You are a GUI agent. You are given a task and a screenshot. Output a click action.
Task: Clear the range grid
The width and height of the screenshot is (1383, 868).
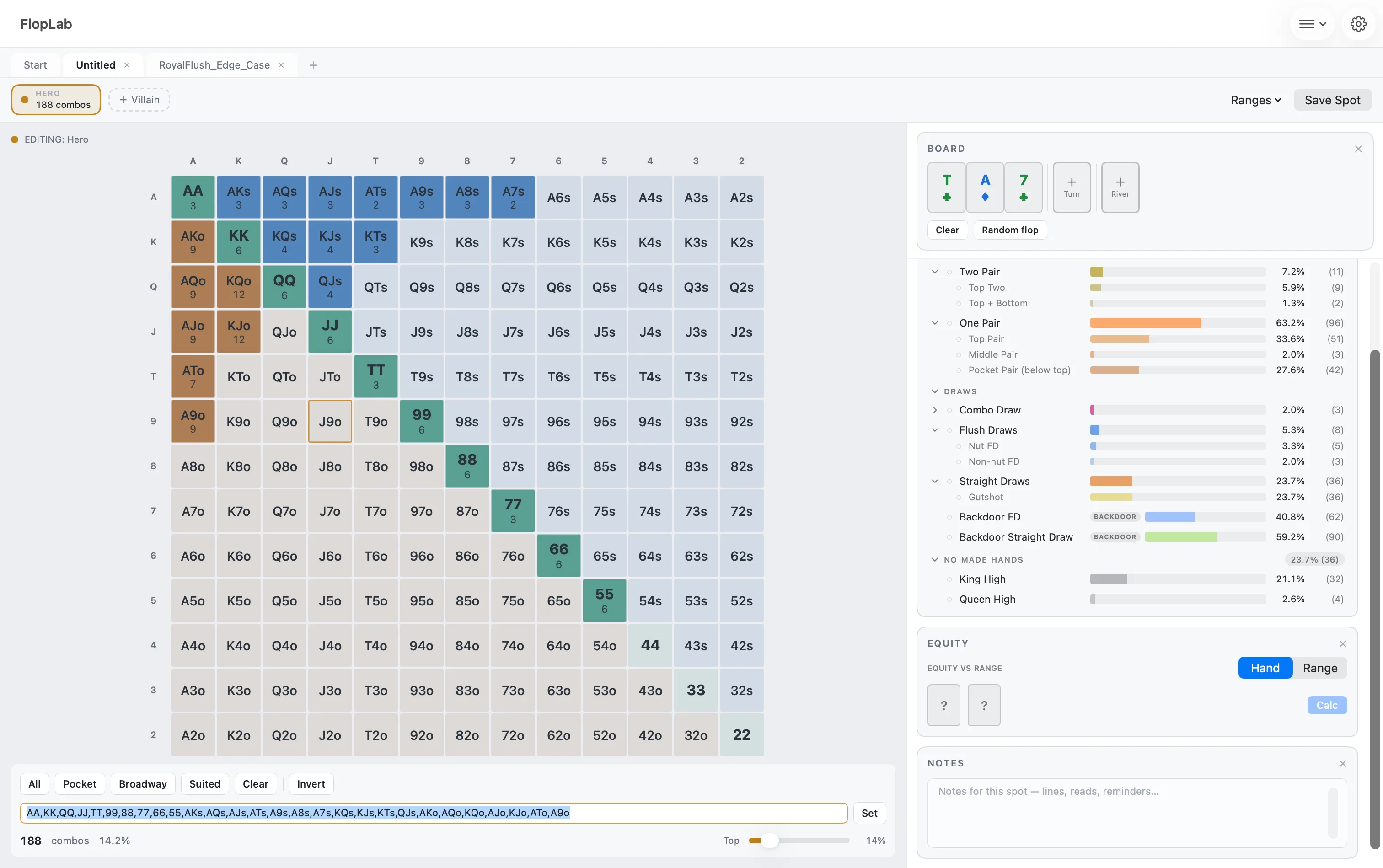point(256,783)
